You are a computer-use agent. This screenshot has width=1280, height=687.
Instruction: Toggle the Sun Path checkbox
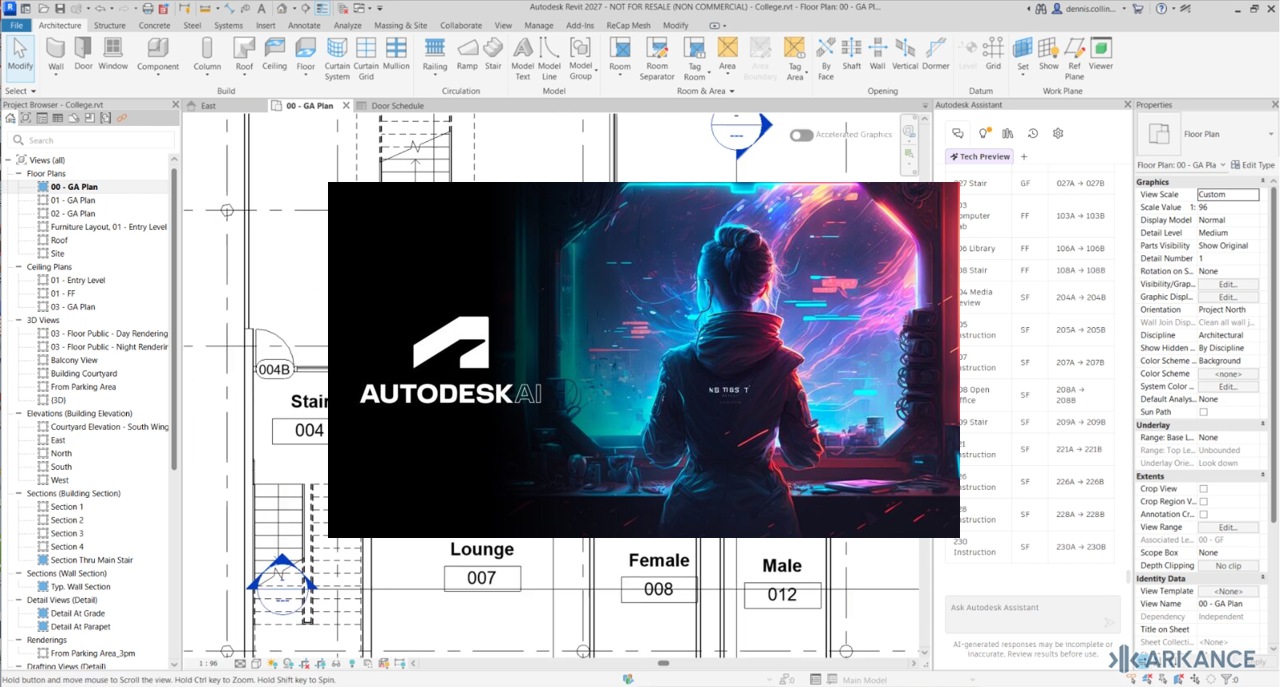click(1203, 412)
